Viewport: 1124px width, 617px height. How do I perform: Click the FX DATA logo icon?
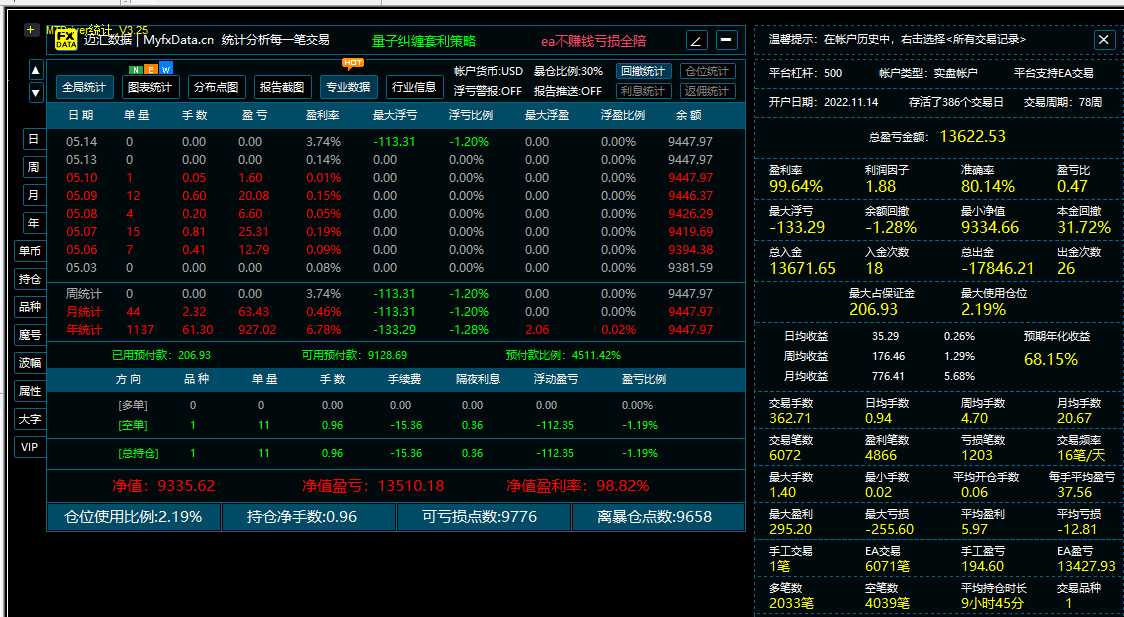pos(66,39)
